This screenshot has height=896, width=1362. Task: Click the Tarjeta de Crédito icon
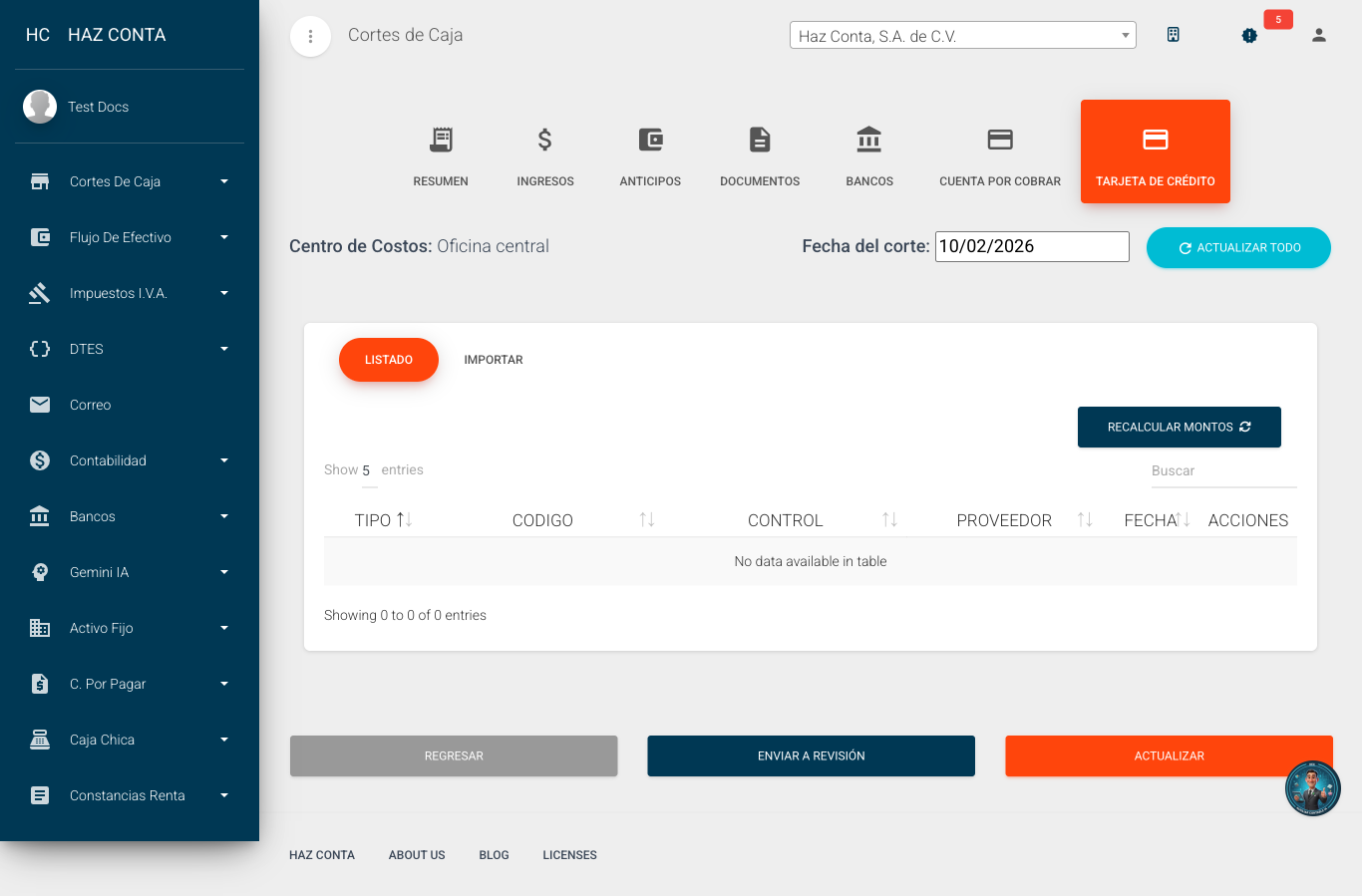click(x=1155, y=140)
